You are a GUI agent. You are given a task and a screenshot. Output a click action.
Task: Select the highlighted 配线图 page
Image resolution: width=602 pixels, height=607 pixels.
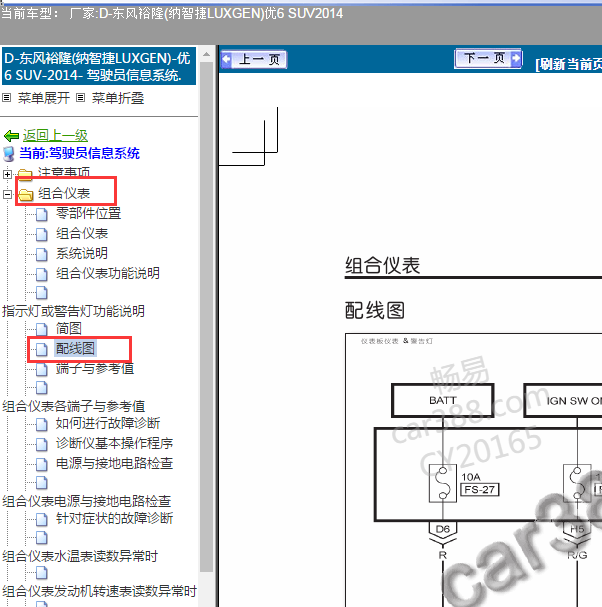[75, 348]
